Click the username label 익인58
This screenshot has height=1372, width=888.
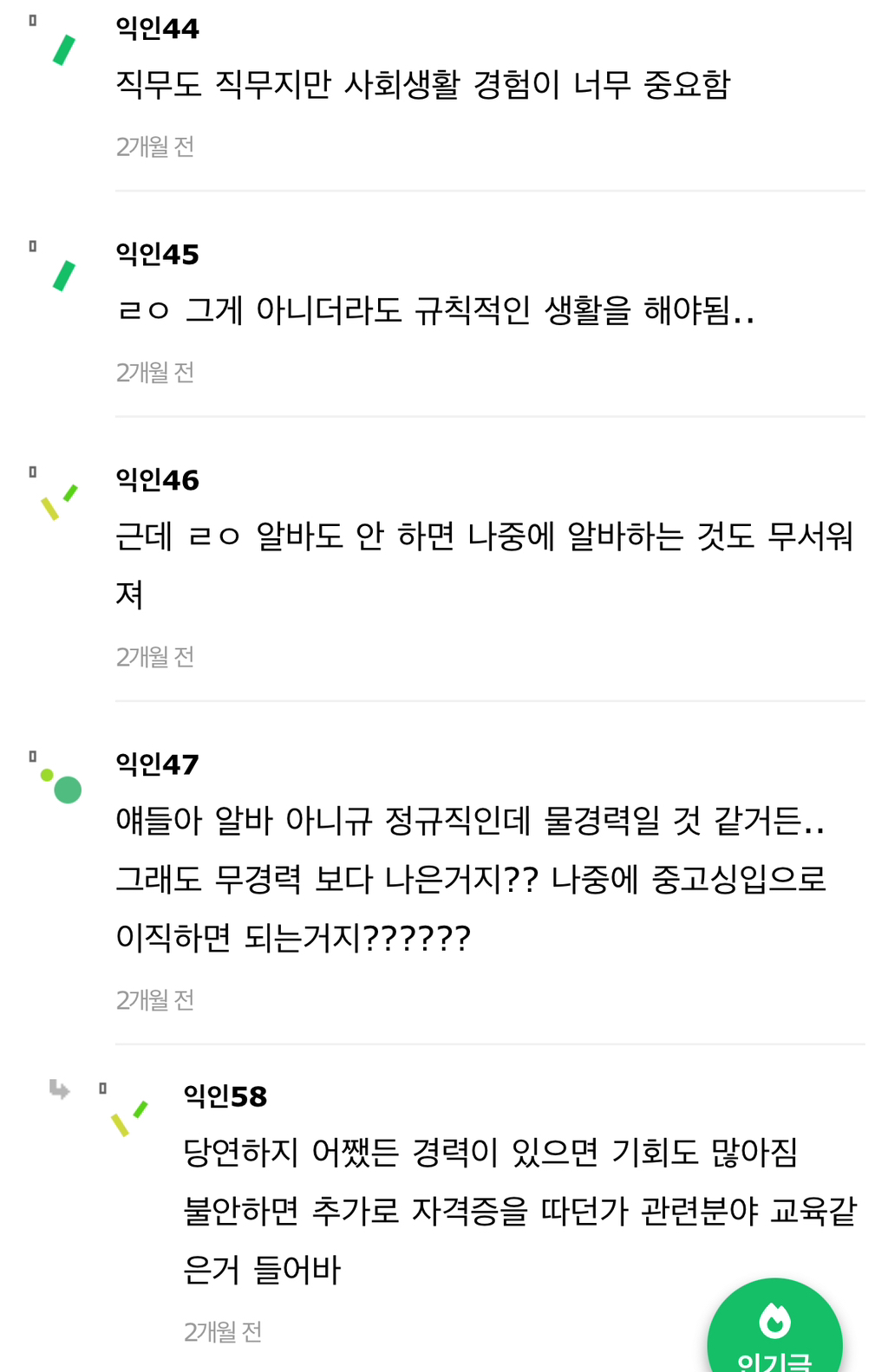[224, 1096]
